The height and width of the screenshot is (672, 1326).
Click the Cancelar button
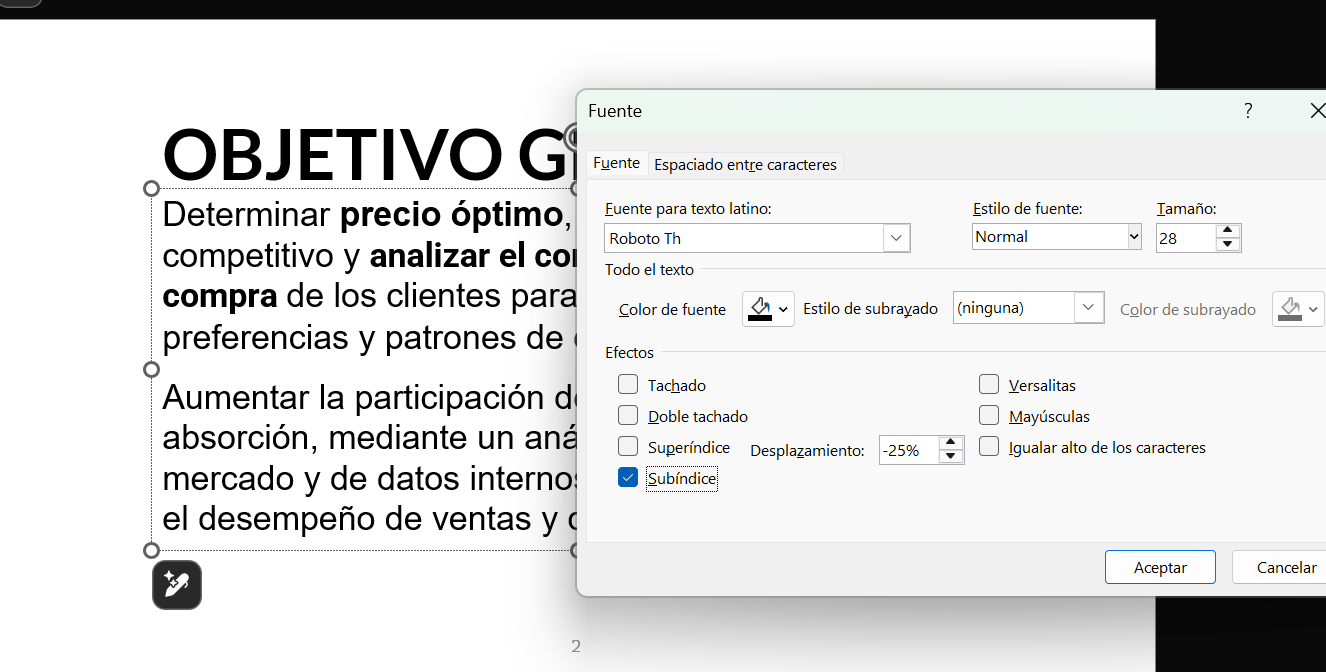[x=1285, y=567]
